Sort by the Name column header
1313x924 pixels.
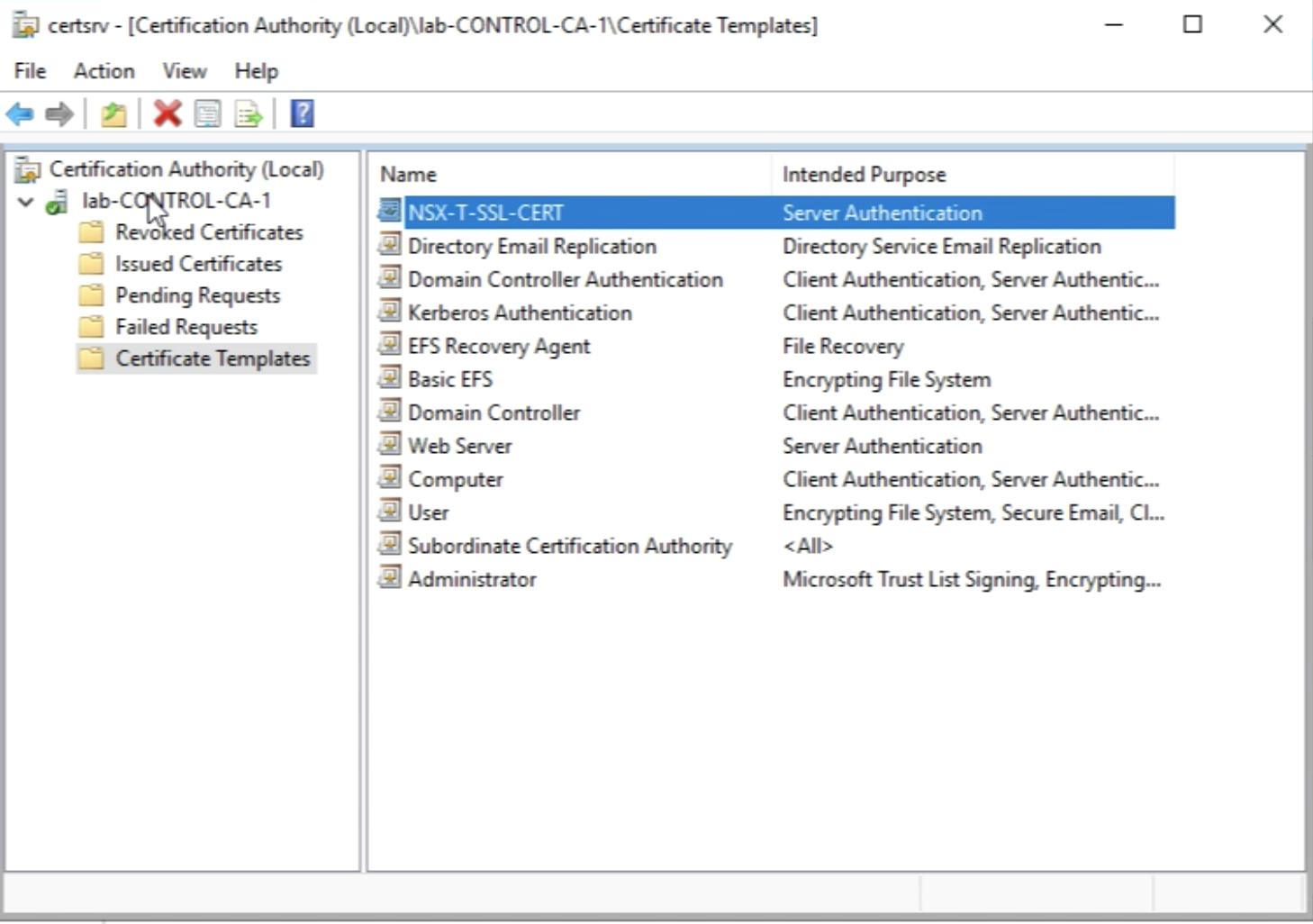[408, 175]
